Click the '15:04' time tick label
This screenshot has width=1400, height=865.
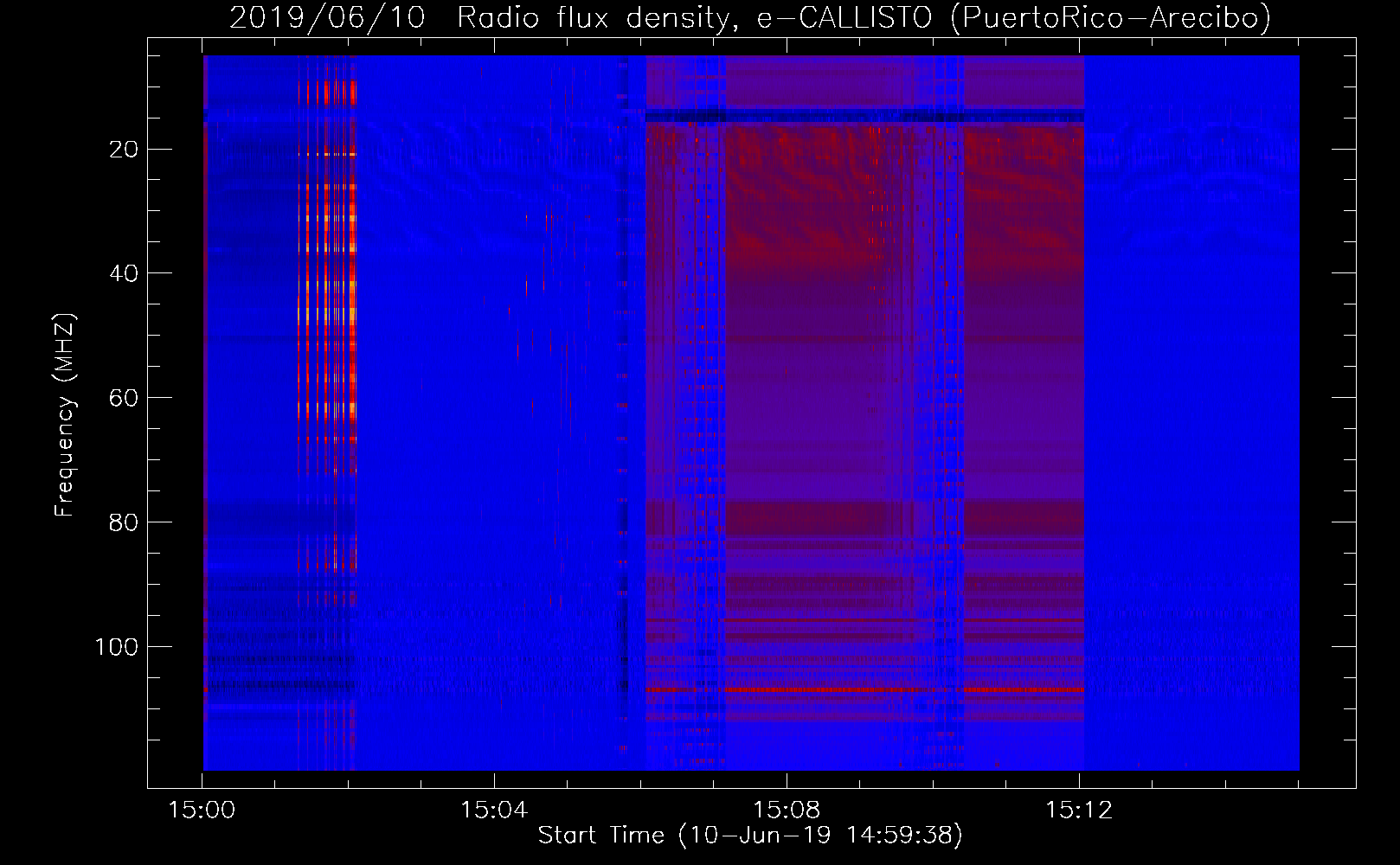[x=494, y=811]
